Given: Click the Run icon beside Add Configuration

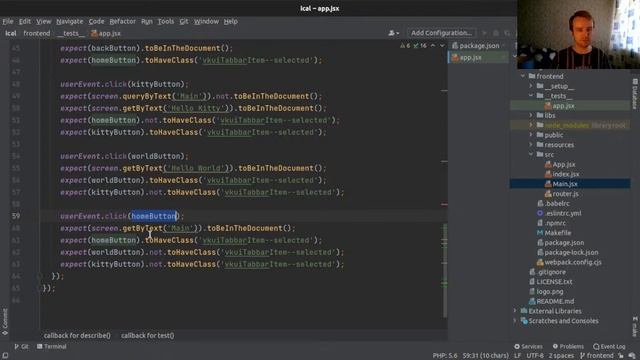Looking at the screenshot, I should (x=484, y=33).
